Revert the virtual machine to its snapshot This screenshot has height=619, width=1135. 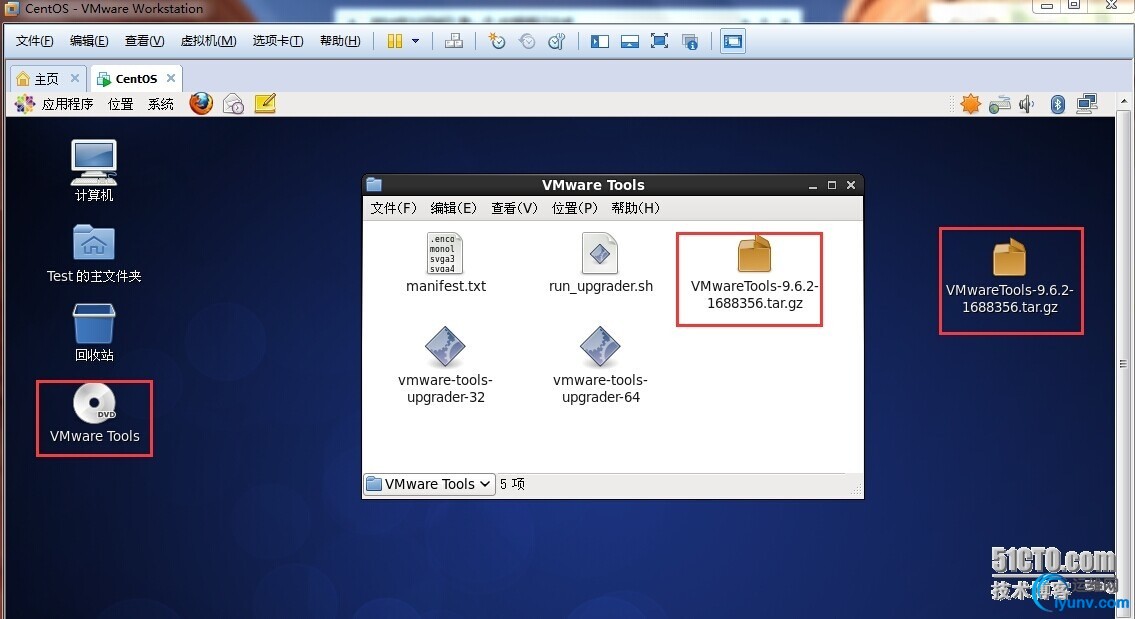pos(527,41)
